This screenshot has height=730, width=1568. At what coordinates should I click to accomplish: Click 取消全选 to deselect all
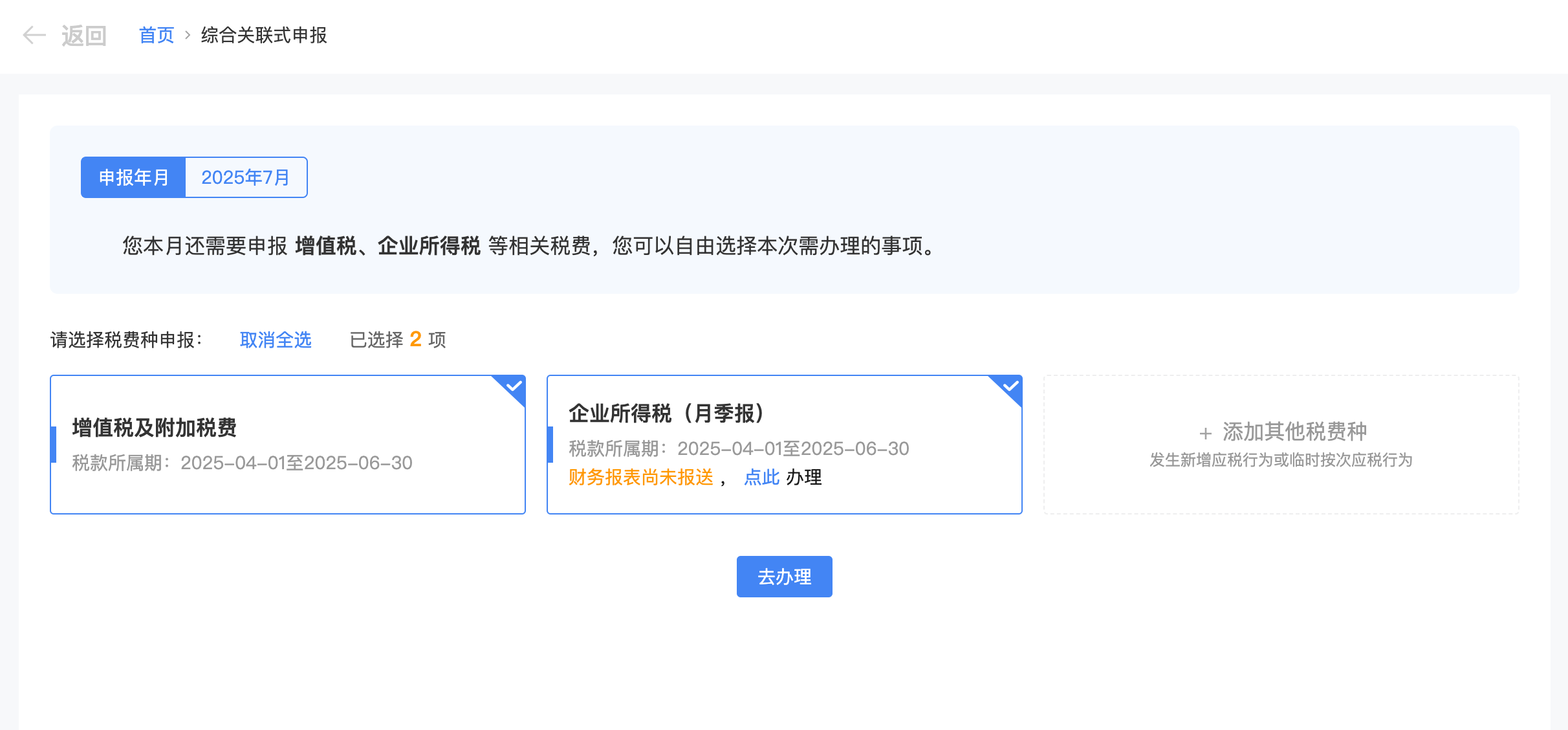[x=276, y=340]
